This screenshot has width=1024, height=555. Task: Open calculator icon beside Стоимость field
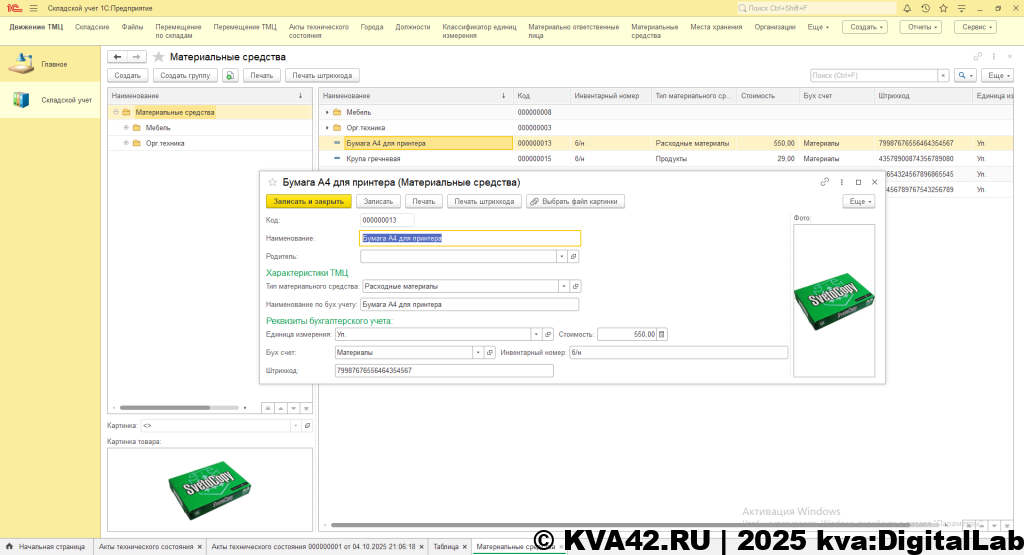coord(662,334)
